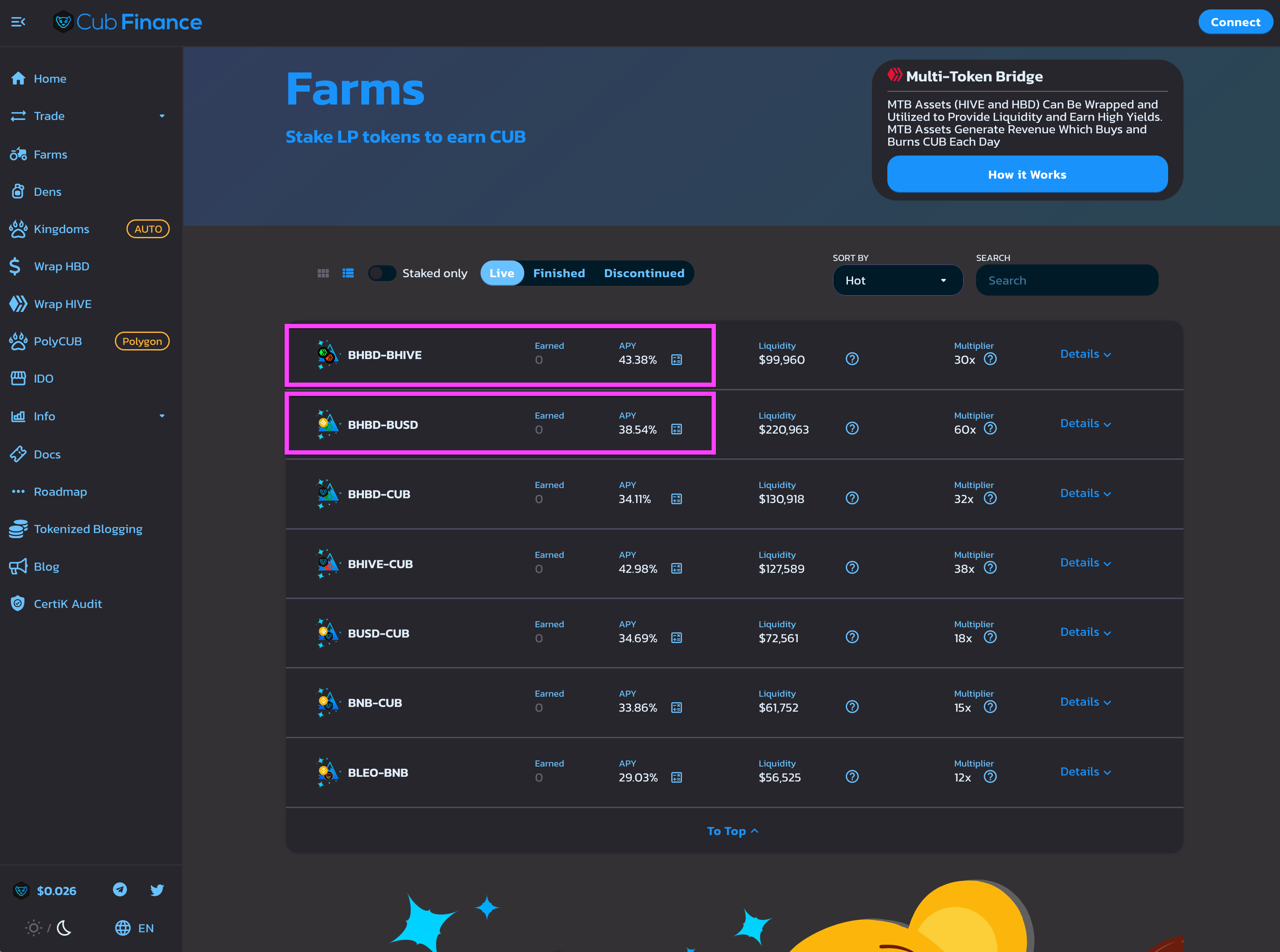The image size is (1280, 952).
Task: Click the BNB-CUB farm row name
Action: click(375, 703)
